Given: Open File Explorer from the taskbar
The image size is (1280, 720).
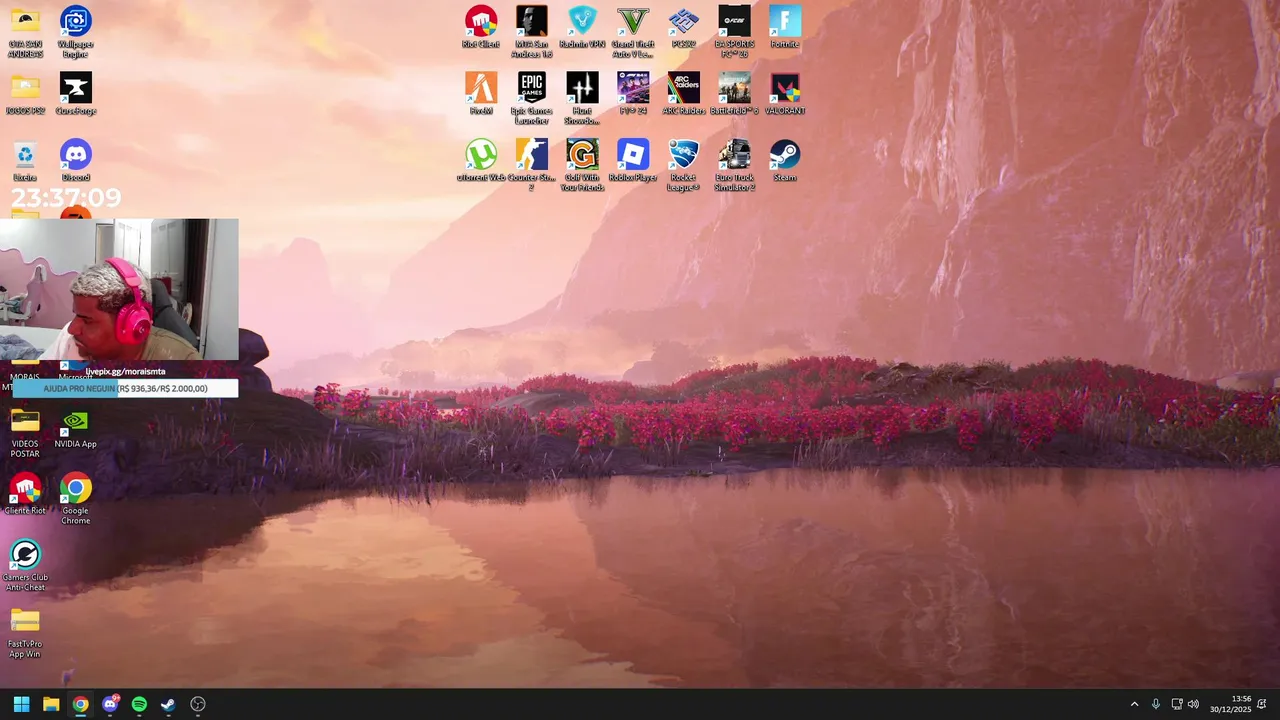Looking at the screenshot, I should tap(51, 704).
